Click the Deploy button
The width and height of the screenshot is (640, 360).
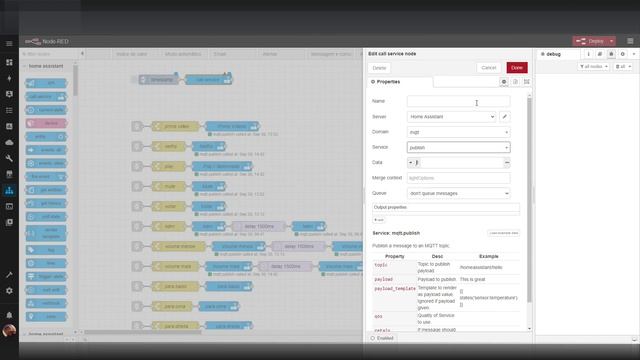coord(590,41)
